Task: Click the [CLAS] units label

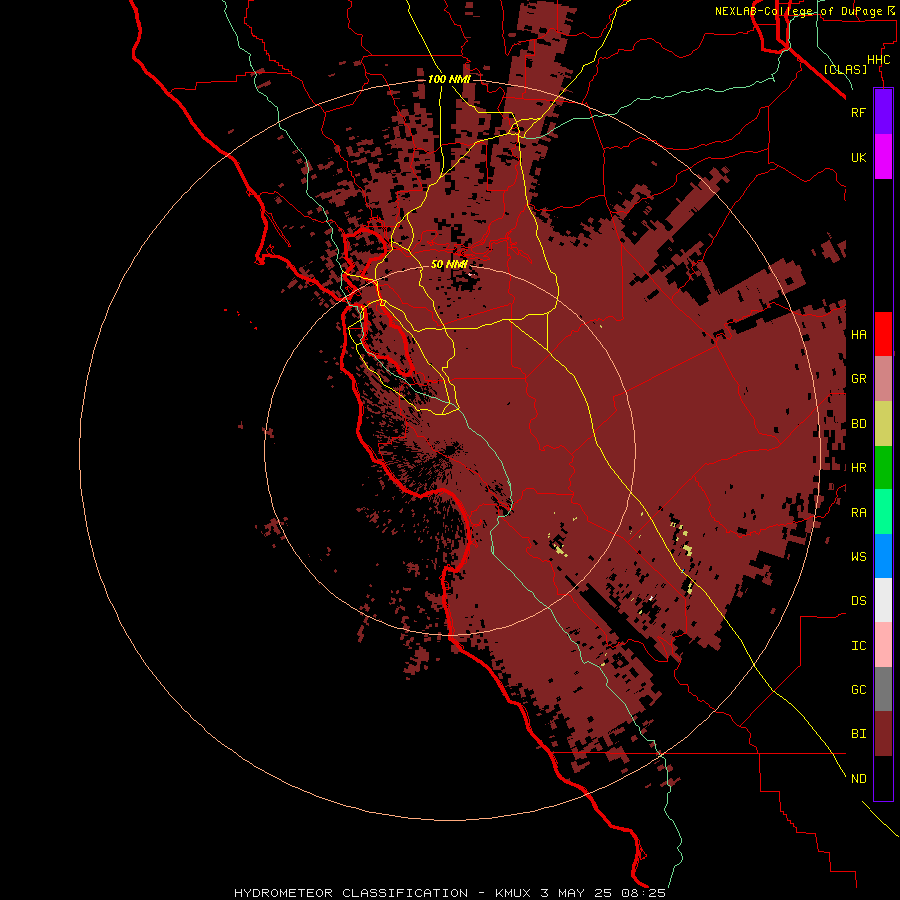Action: [845, 70]
